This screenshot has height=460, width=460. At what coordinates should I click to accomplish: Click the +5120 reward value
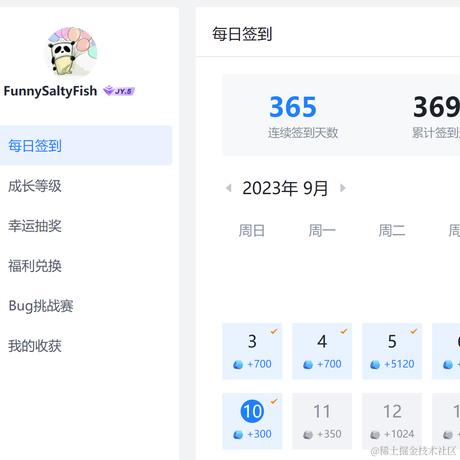pos(399,364)
